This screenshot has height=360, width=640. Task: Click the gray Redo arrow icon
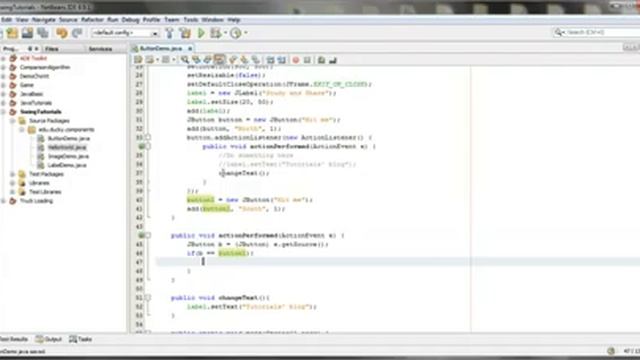click(x=77, y=33)
